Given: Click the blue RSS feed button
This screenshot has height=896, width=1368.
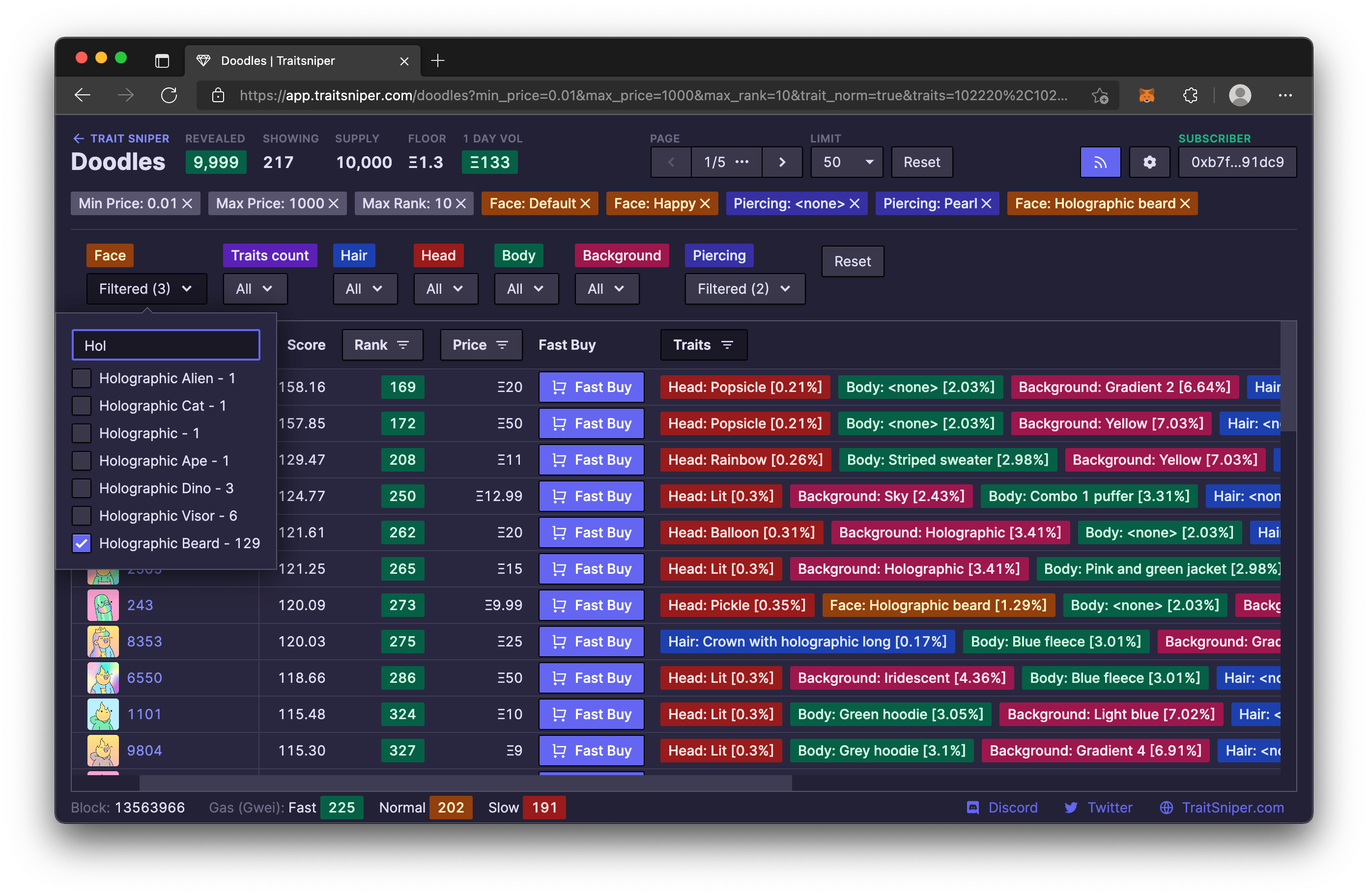Looking at the screenshot, I should pyautogui.click(x=1100, y=162).
